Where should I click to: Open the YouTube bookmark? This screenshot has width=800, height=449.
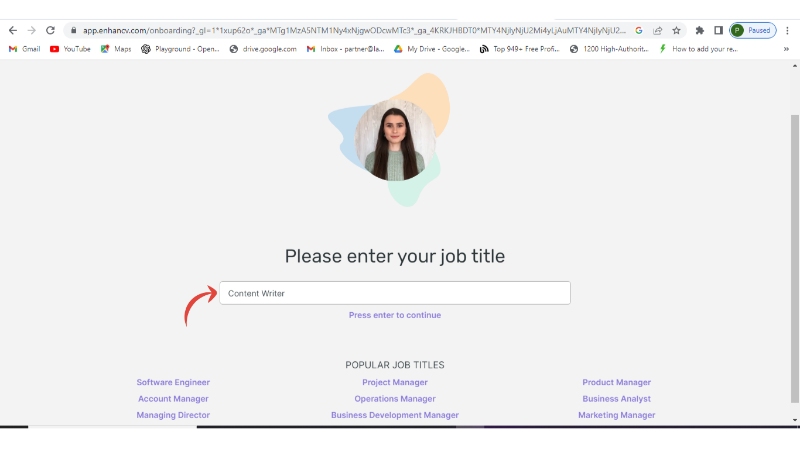point(70,49)
